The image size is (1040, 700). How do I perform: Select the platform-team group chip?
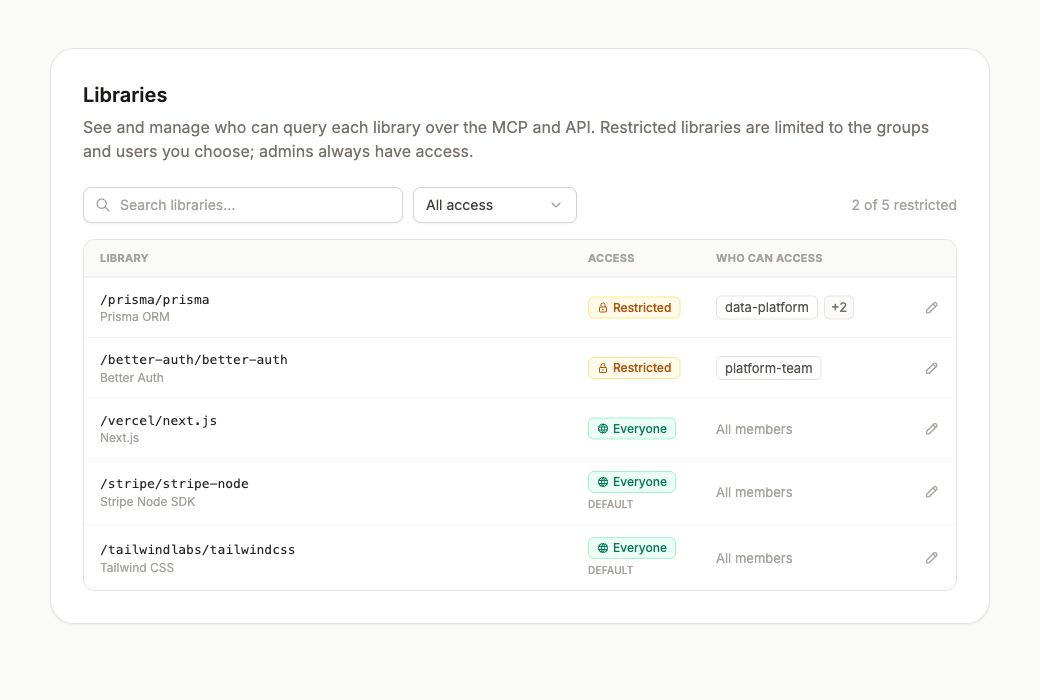pyautogui.click(x=769, y=368)
